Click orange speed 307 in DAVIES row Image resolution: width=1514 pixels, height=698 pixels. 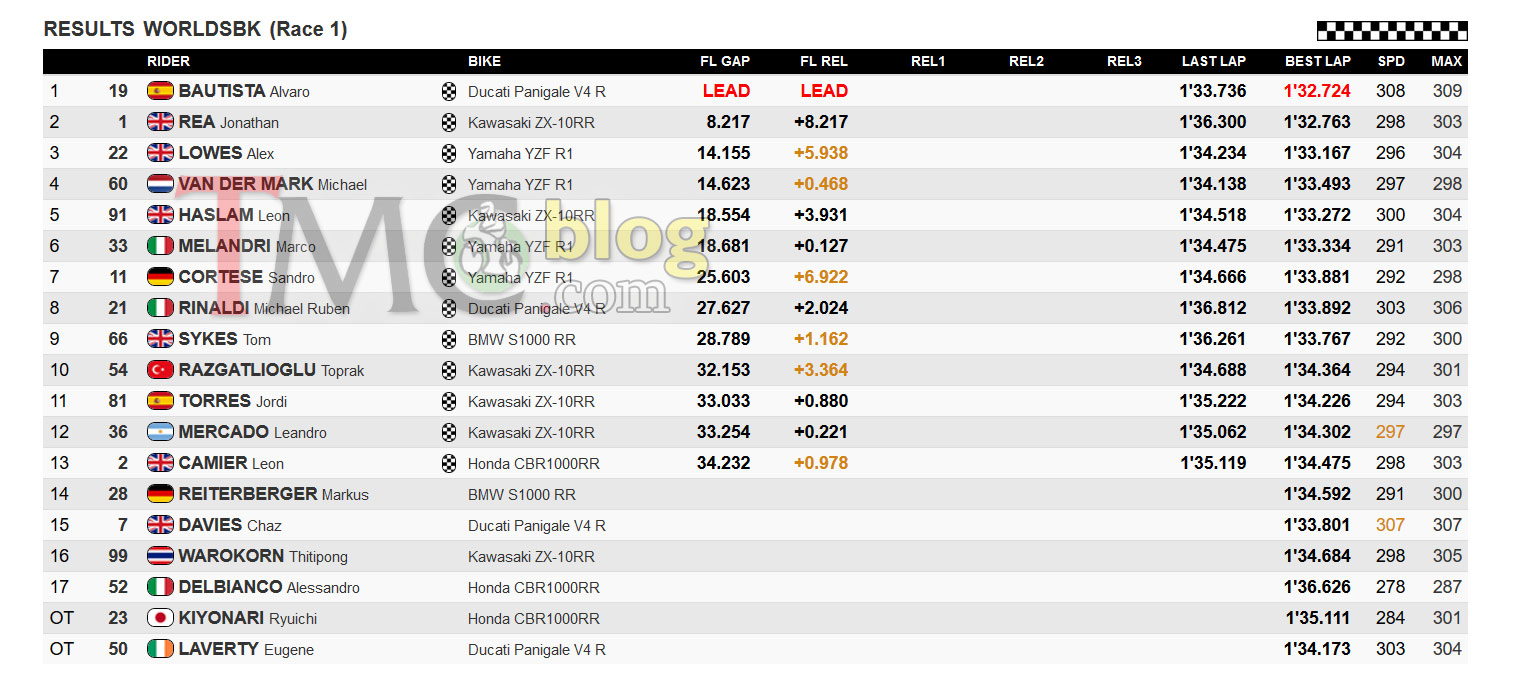coord(1390,525)
